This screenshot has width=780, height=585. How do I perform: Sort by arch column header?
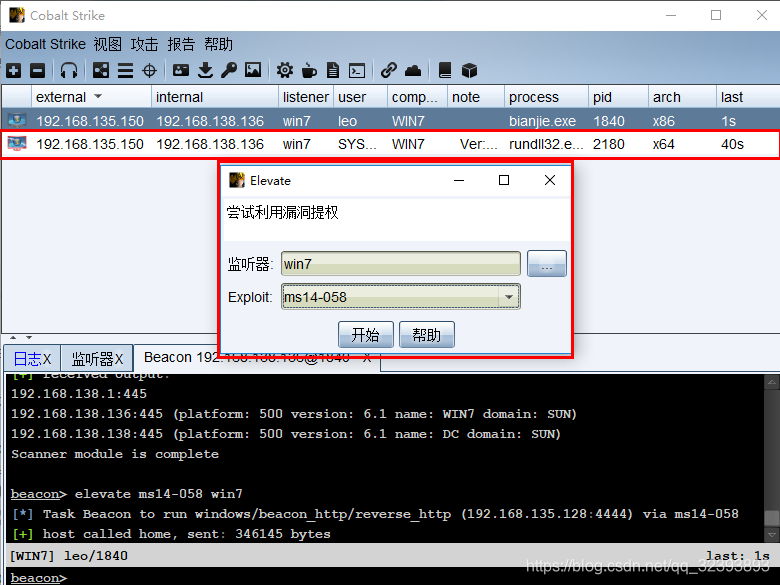pyautogui.click(x=682, y=97)
